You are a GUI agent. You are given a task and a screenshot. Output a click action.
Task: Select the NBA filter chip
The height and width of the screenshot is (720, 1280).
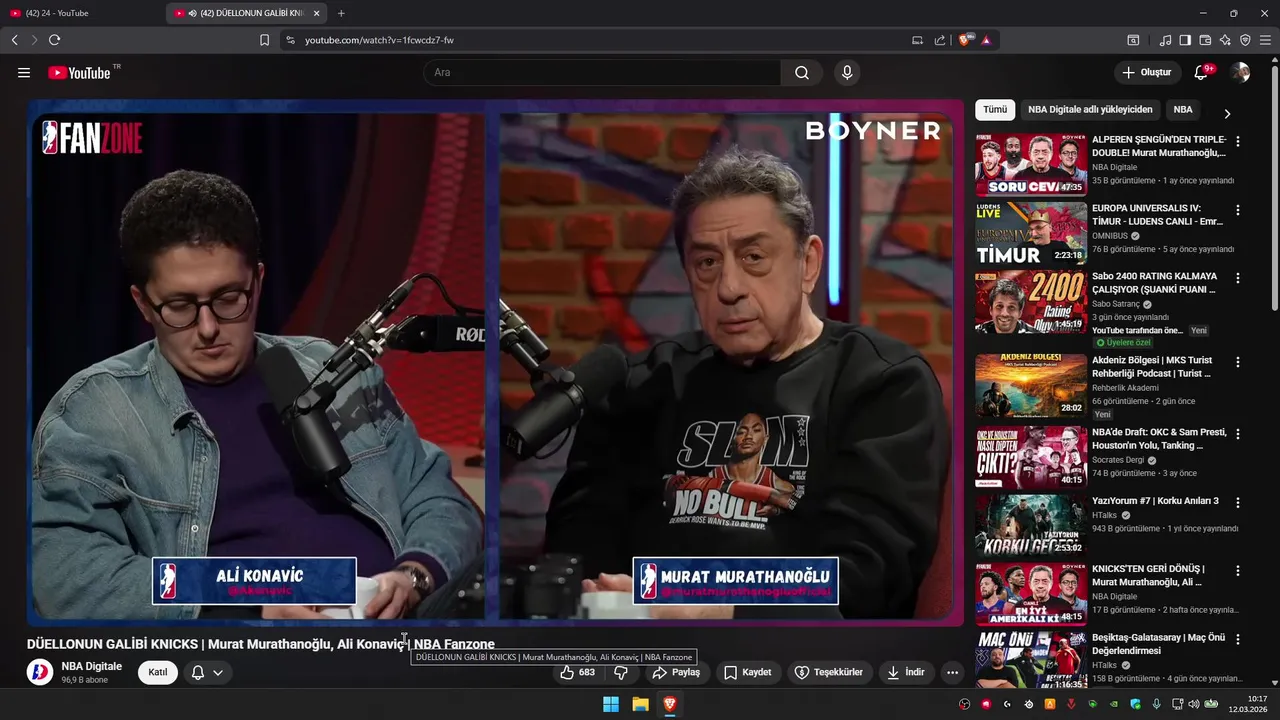point(1183,110)
